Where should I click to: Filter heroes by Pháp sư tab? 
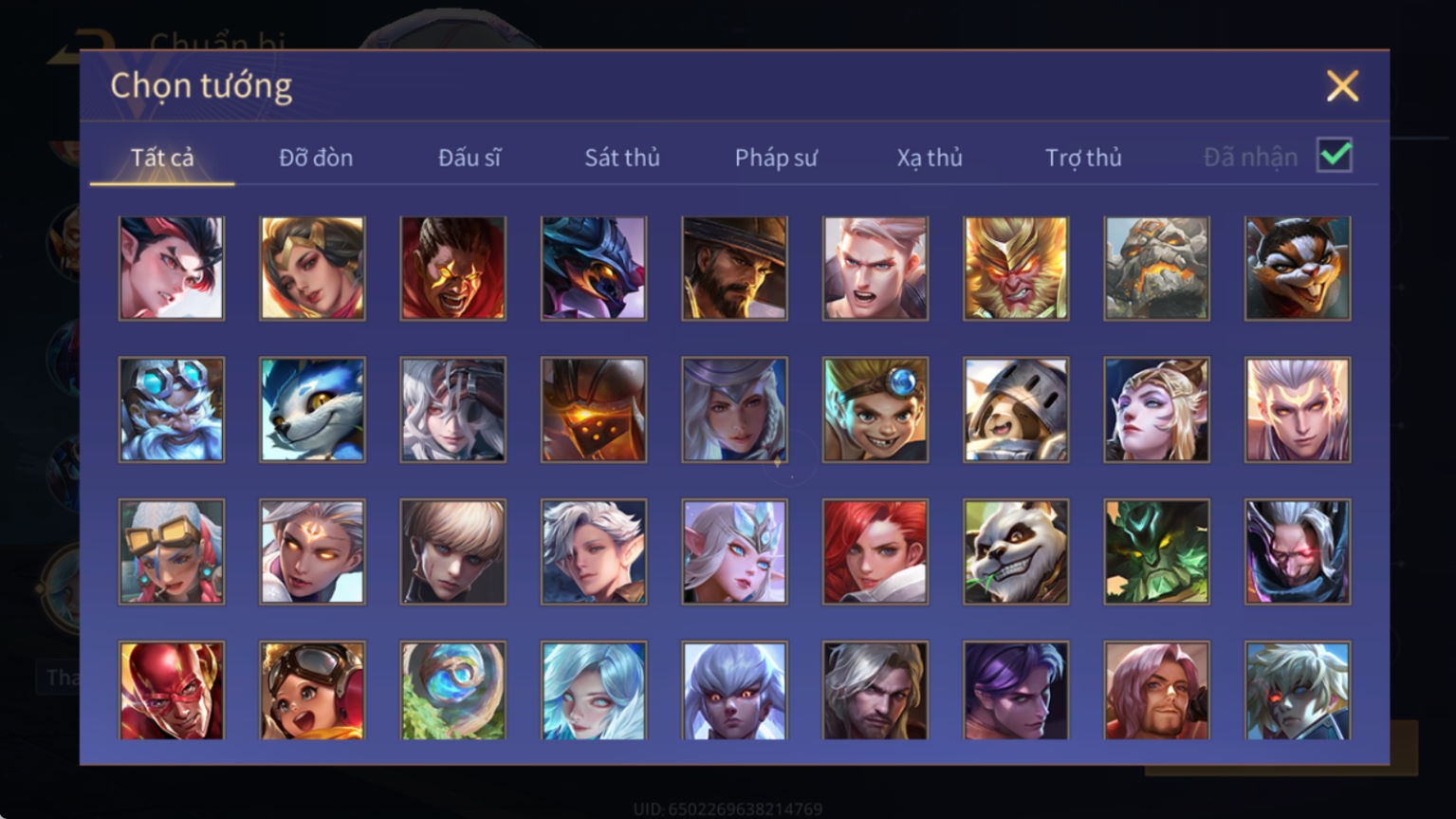776,158
